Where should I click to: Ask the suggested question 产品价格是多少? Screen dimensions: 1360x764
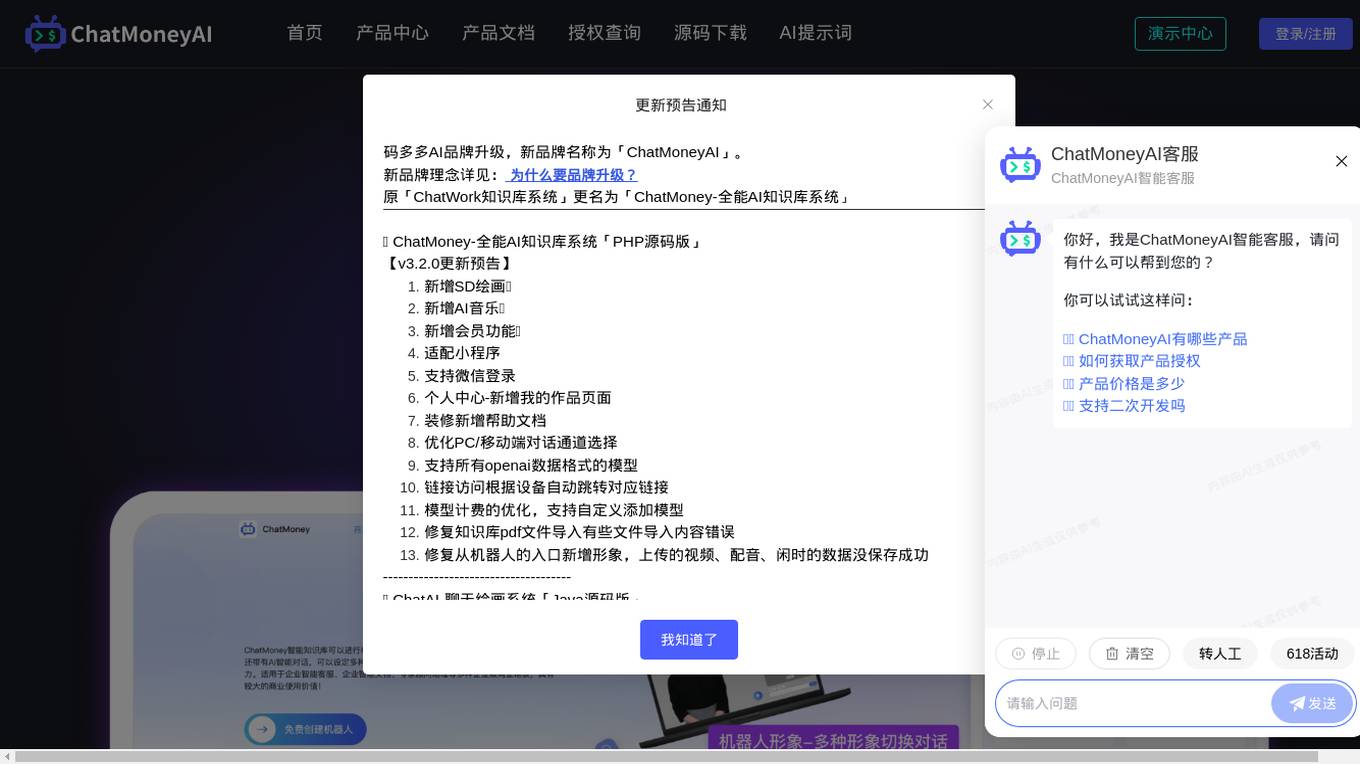pyautogui.click(x=1124, y=384)
